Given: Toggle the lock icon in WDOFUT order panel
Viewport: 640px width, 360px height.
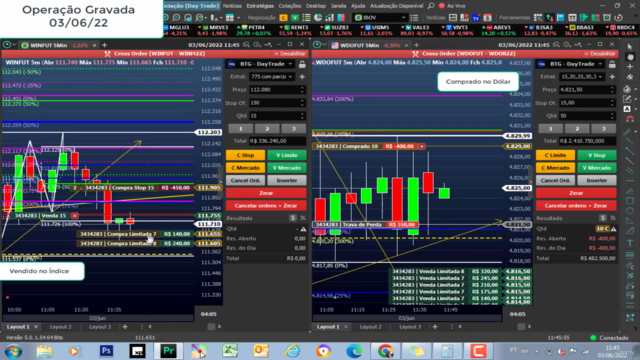Looking at the screenshot, I should coord(612,64).
